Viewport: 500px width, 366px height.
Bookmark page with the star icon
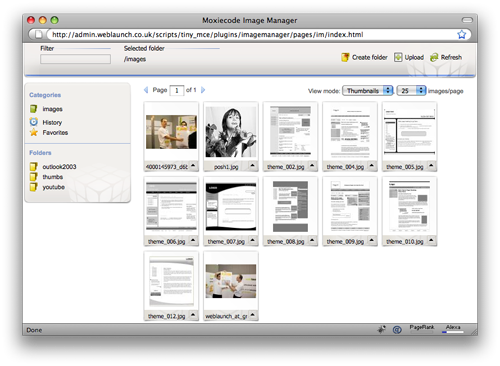[x=461, y=34]
